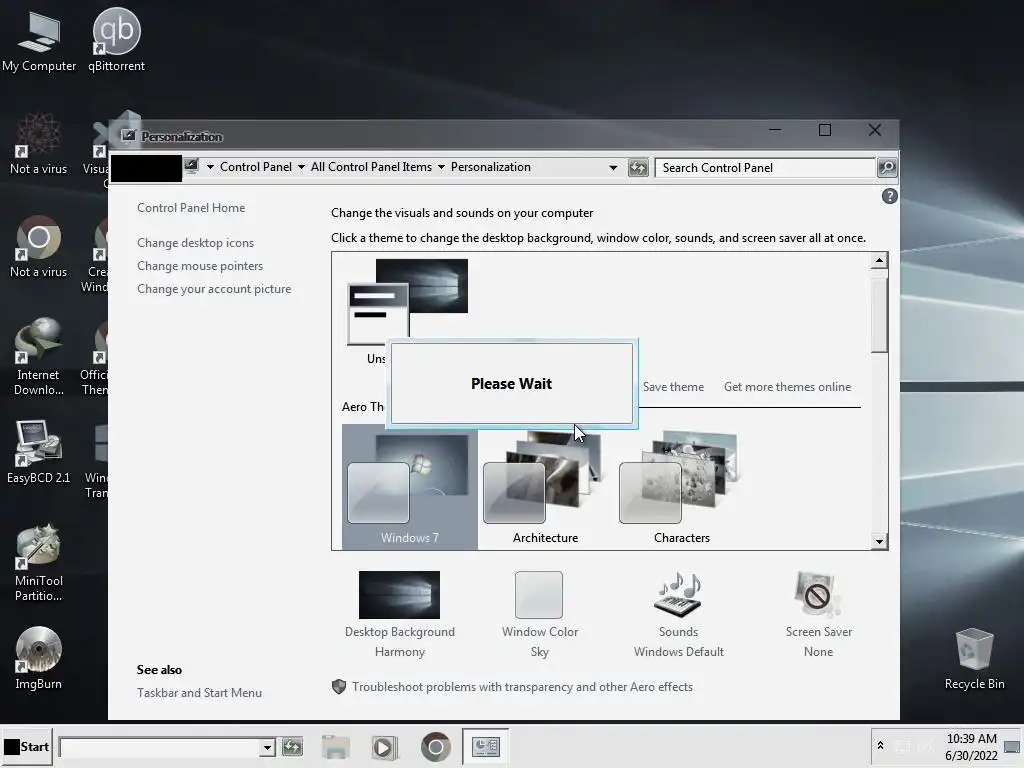The height and width of the screenshot is (768, 1024).
Task: Launch the qBittorrent desktop shortcut
Action: [116, 40]
